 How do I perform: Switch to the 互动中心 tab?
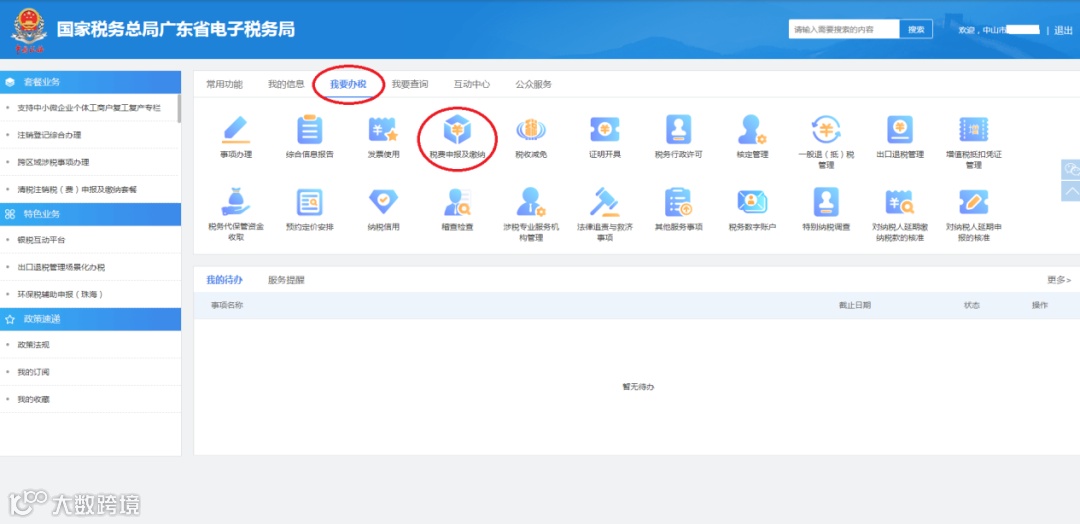click(472, 84)
